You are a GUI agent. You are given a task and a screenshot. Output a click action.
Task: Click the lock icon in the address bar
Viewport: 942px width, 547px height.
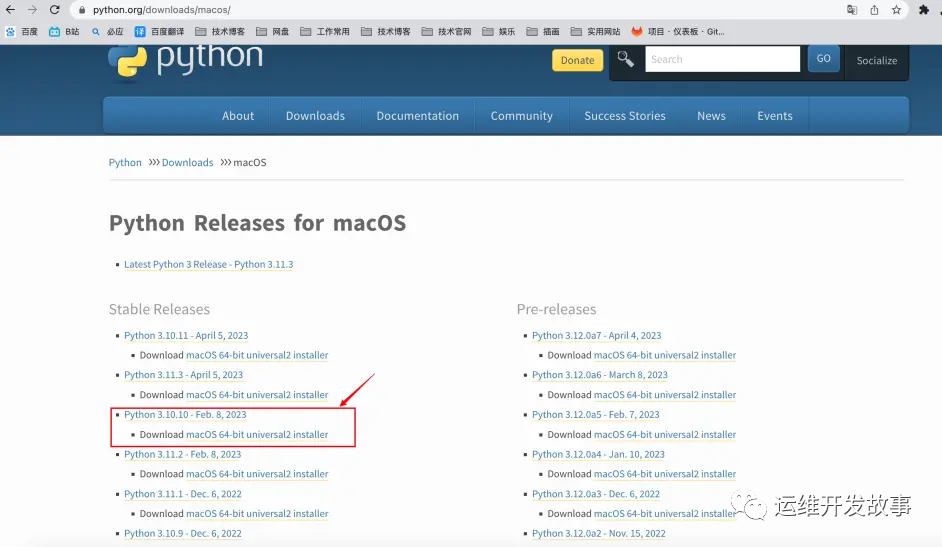[x=82, y=10]
